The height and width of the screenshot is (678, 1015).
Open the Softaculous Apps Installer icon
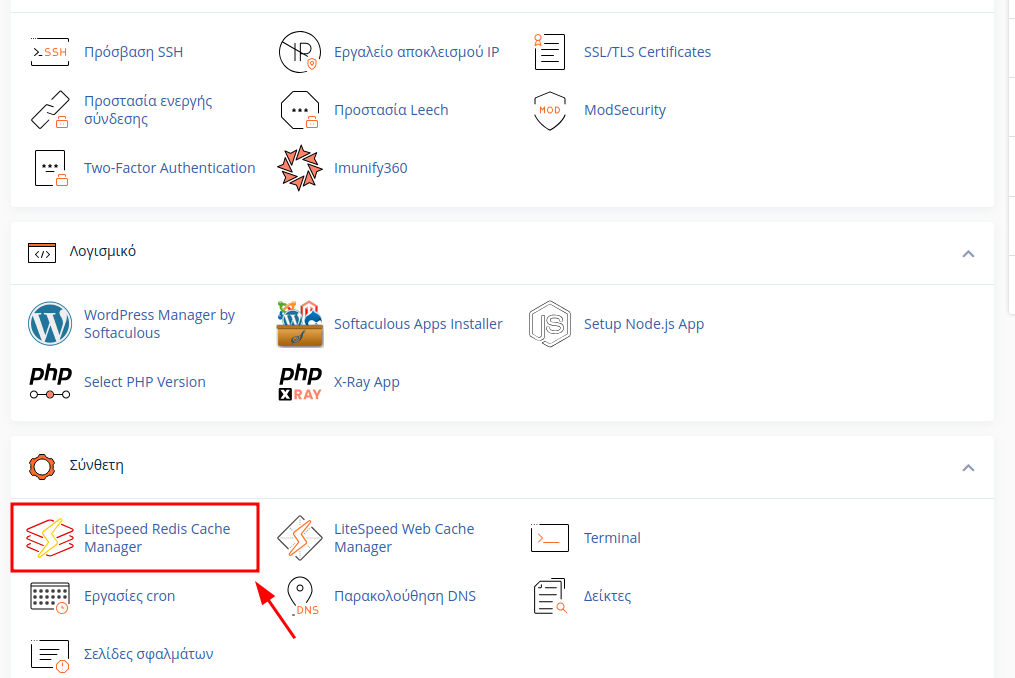[300, 324]
